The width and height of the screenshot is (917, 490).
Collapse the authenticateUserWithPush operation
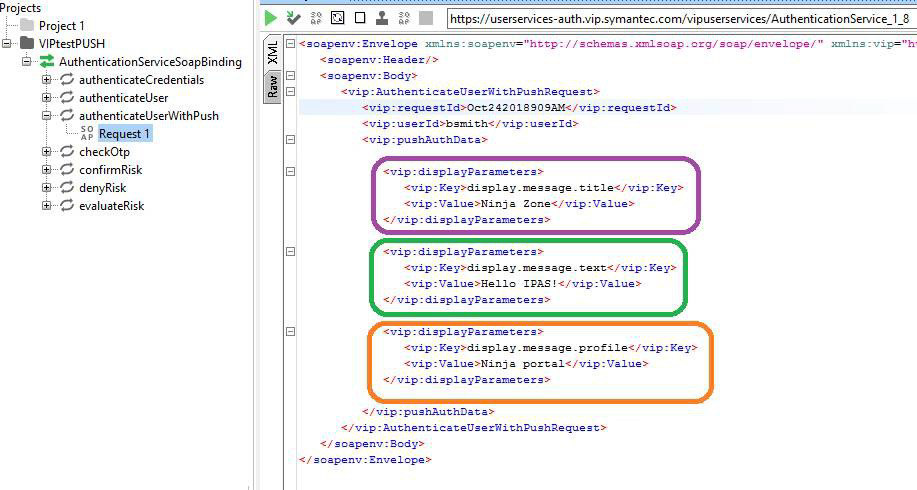coord(46,116)
